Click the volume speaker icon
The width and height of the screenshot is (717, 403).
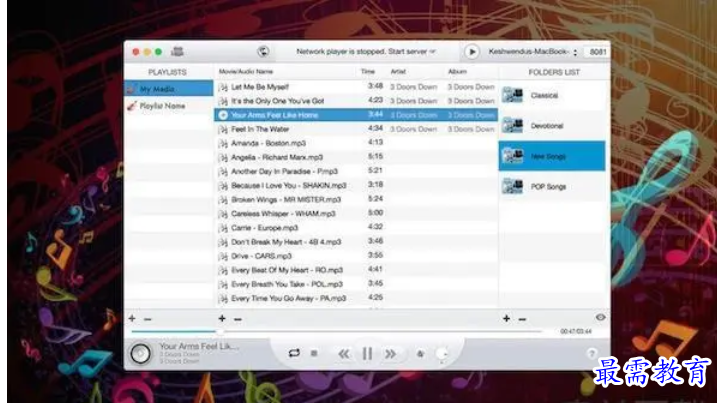[420, 354]
